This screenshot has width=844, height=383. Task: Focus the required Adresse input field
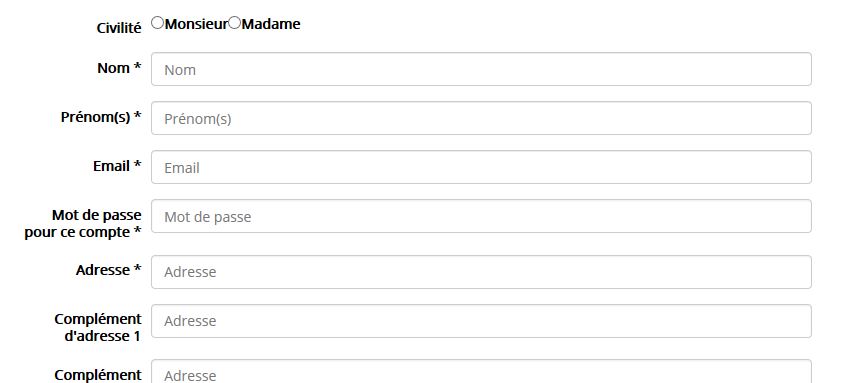(x=481, y=272)
